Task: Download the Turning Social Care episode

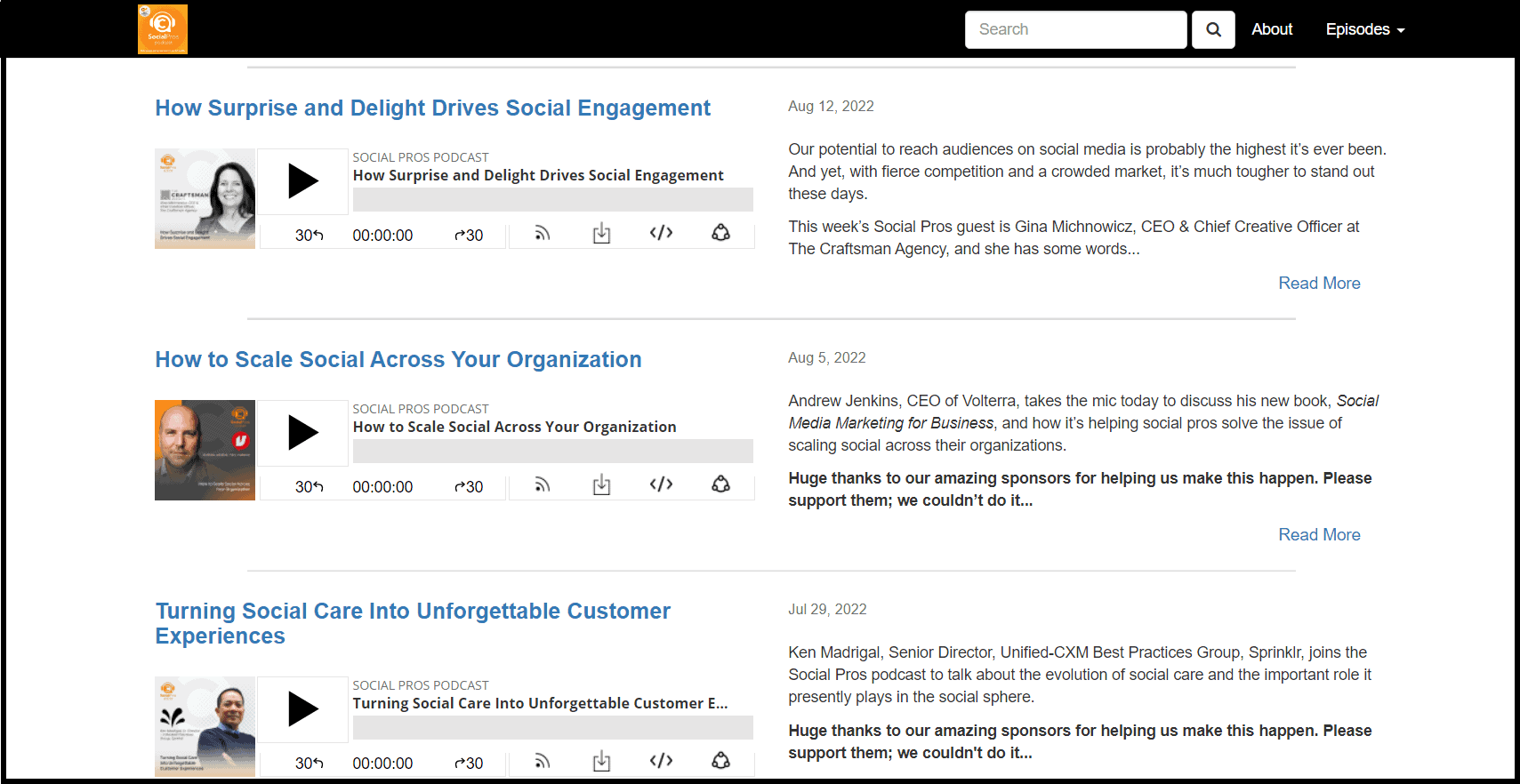Action: (x=602, y=761)
